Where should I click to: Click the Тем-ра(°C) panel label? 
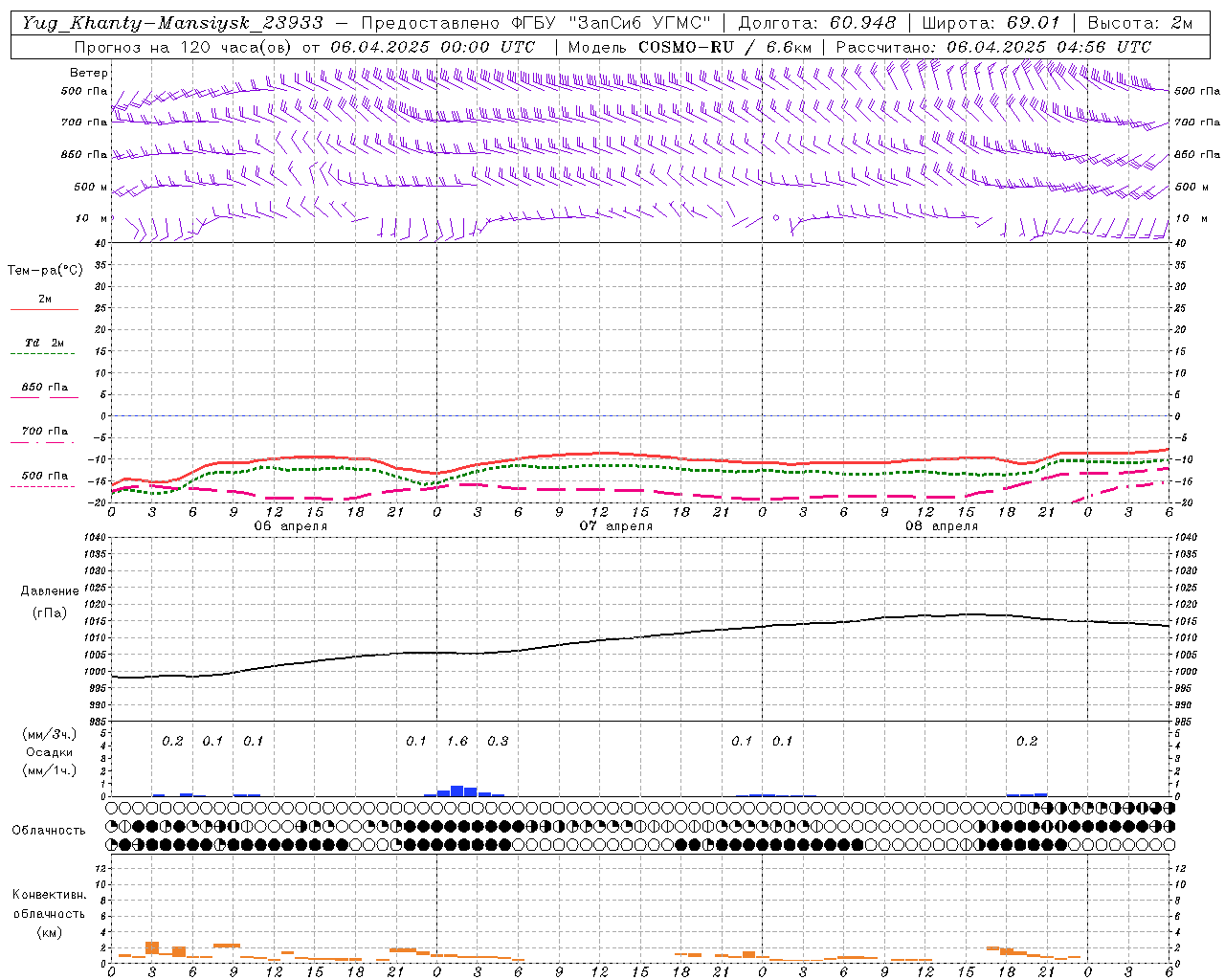(45, 271)
